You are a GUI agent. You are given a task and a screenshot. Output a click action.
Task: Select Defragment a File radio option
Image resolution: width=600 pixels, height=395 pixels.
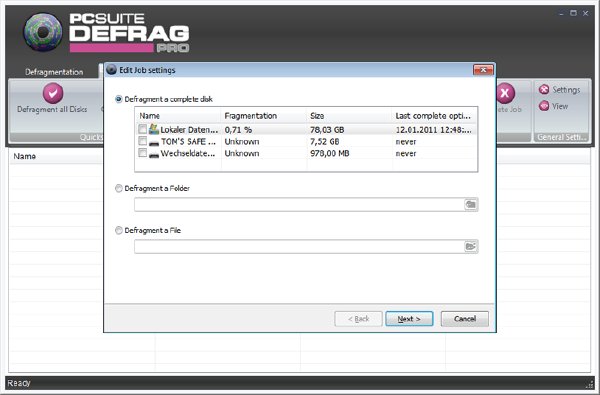pyautogui.click(x=119, y=230)
